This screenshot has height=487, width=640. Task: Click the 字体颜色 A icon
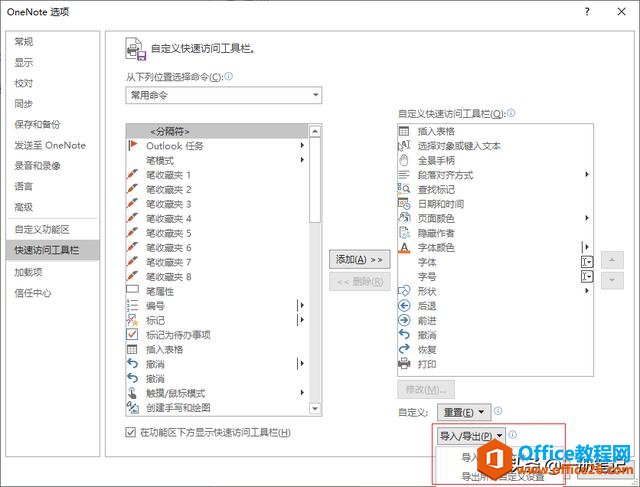404,247
